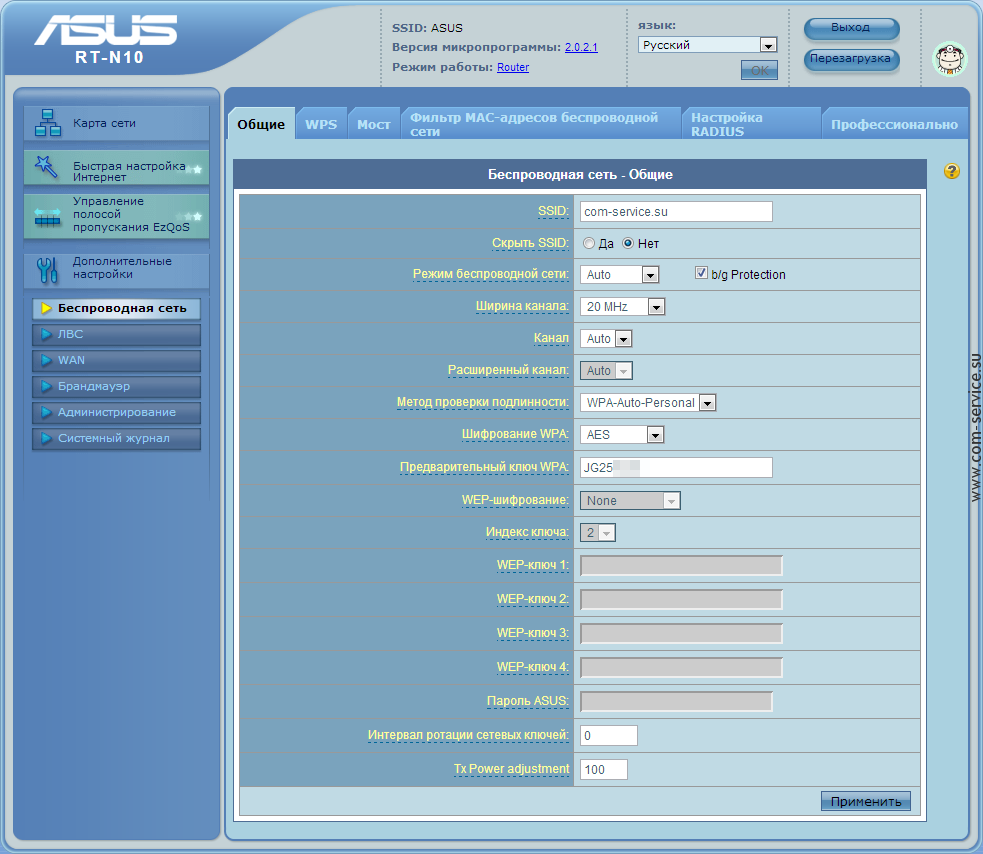Image resolution: width=983 pixels, height=854 pixels.
Task: Click the EzQoS bandwidth management icon
Action: 47,216
